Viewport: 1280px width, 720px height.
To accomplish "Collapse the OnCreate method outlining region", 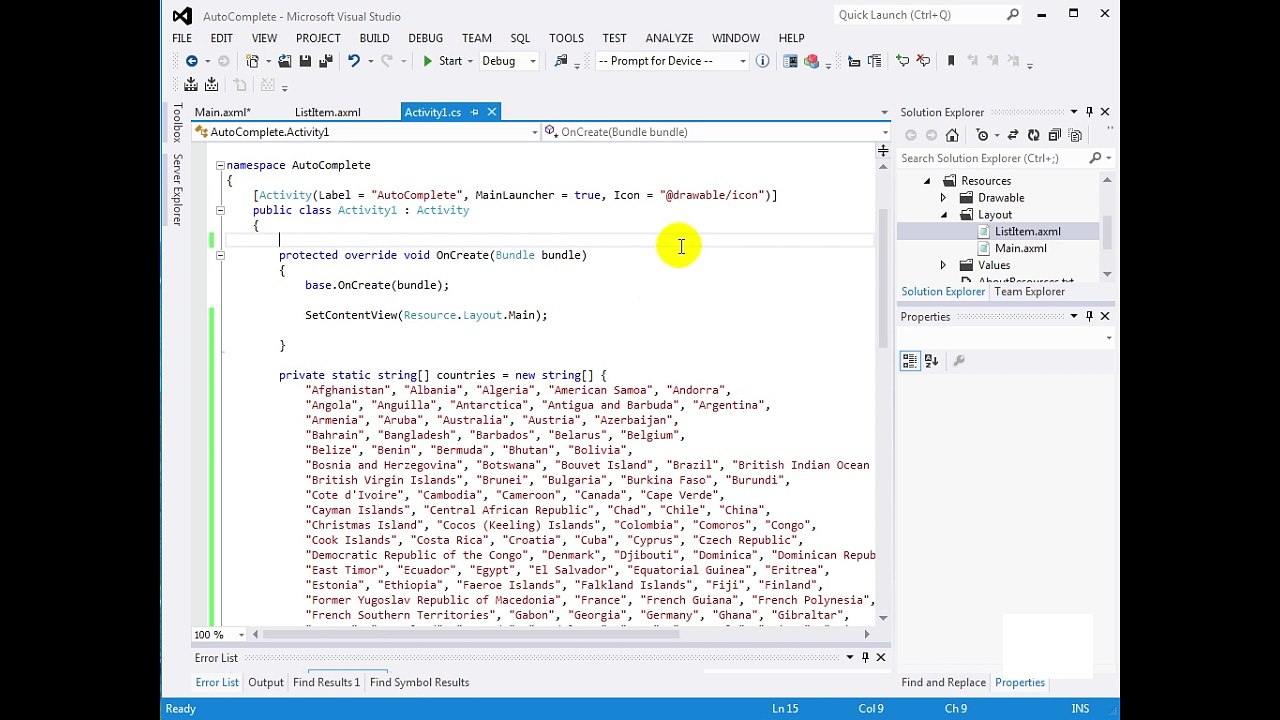I will (220, 255).
